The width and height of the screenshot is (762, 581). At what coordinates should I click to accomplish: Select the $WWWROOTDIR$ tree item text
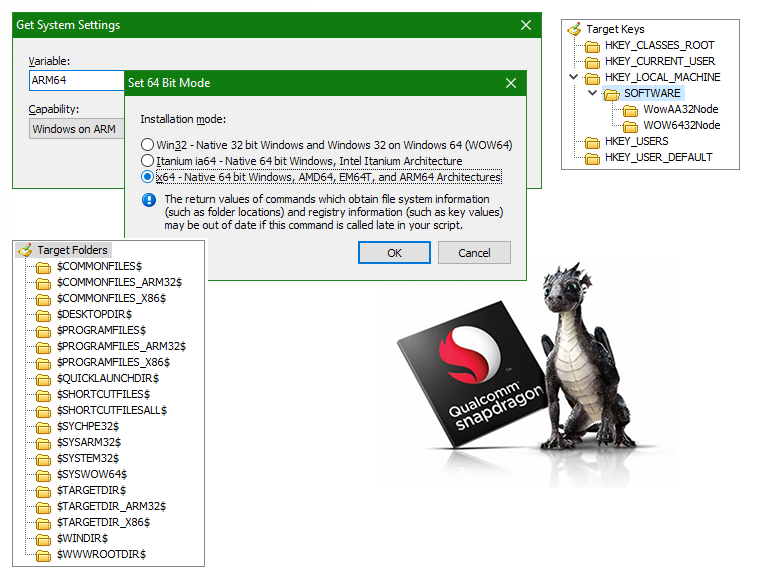click(x=102, y=554)
